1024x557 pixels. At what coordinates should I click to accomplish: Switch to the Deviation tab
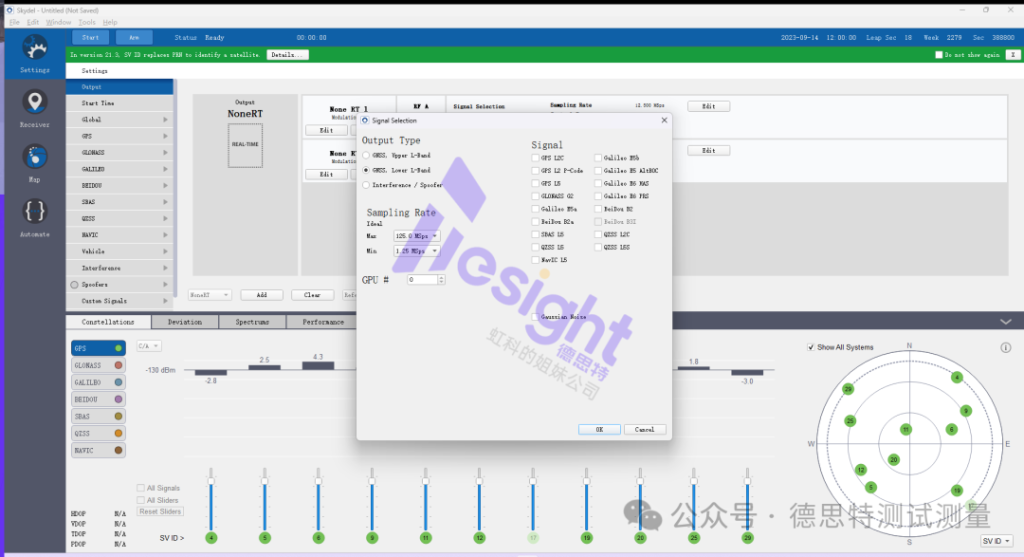(185, 322)
